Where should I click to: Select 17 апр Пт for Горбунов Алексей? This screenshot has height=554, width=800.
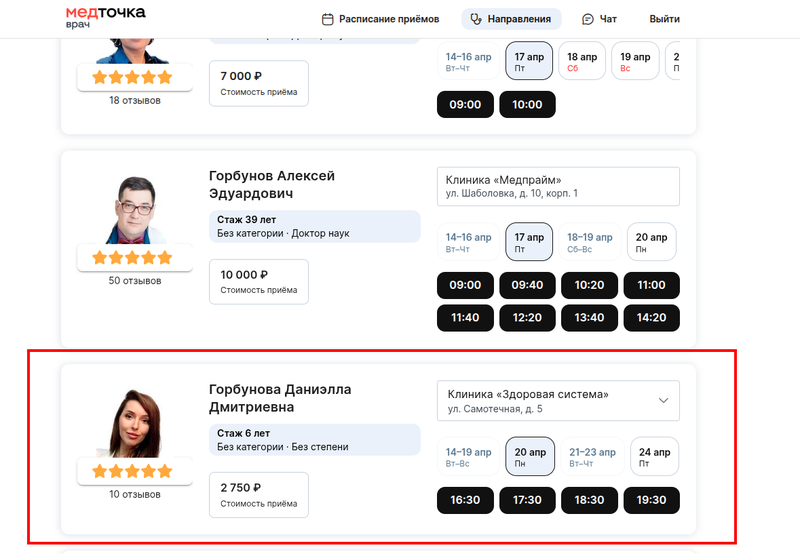coord(529,242)
